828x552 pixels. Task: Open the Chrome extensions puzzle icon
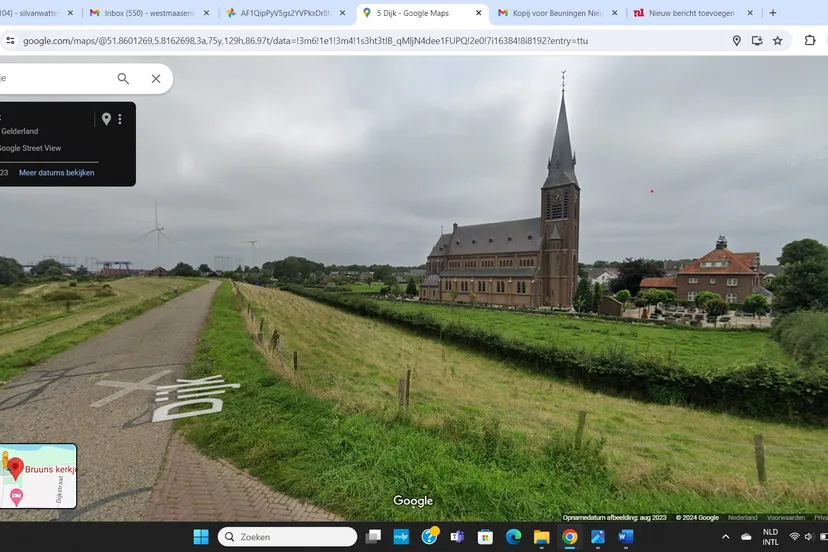coord(810,40)
